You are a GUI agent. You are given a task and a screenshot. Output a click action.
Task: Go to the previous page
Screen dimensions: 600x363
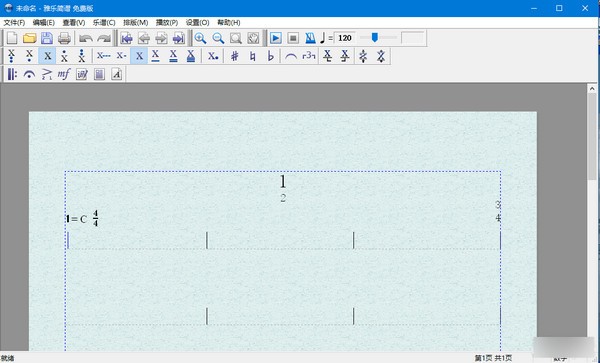tap(144, 38)
